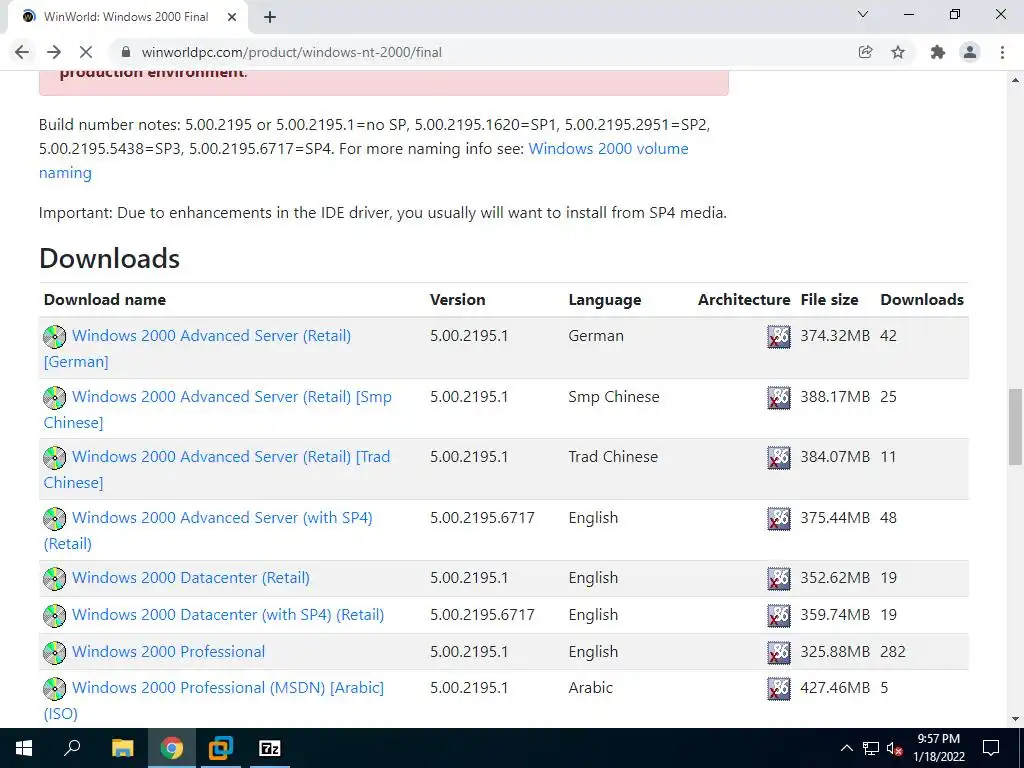
Task: Close the WinWorld tab
Action: pyautogui.click(x=232, y=17)
